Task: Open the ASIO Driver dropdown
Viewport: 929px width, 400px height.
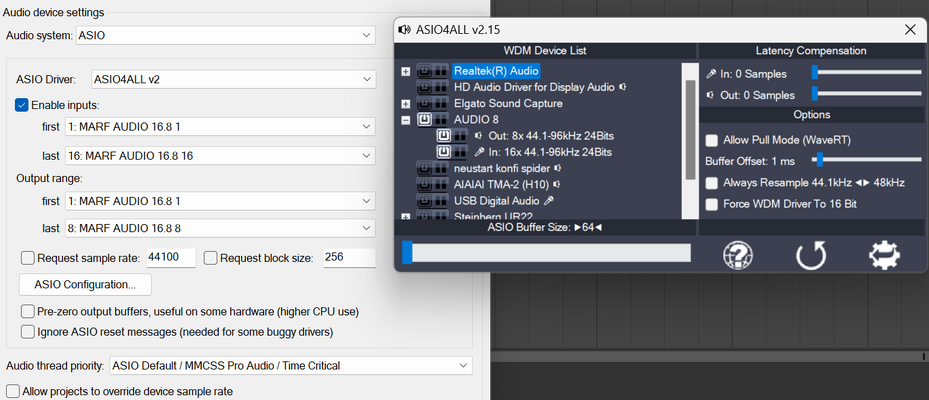Action: click(234, 79)
